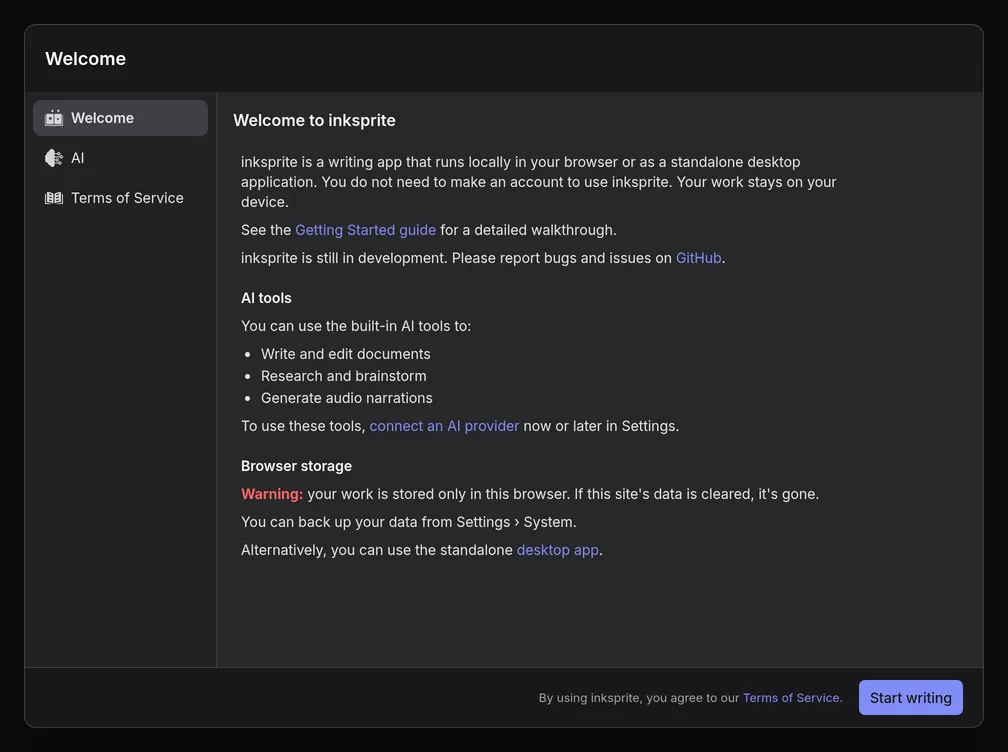
Task: Click the 'You can back up your data' line
Action: pos(409,522)
